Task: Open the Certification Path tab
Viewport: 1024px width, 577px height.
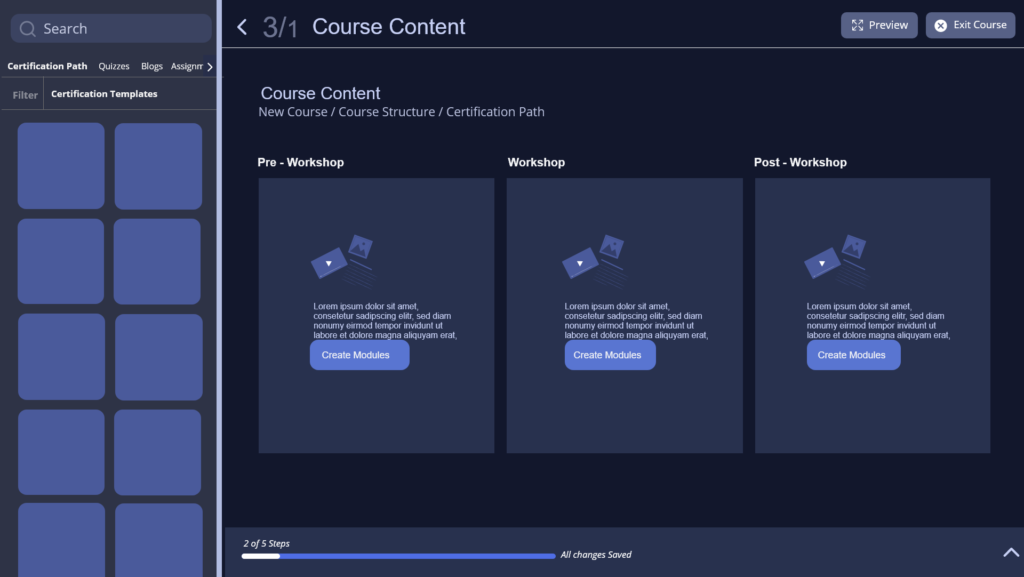Action: click(x=47, y=66)
